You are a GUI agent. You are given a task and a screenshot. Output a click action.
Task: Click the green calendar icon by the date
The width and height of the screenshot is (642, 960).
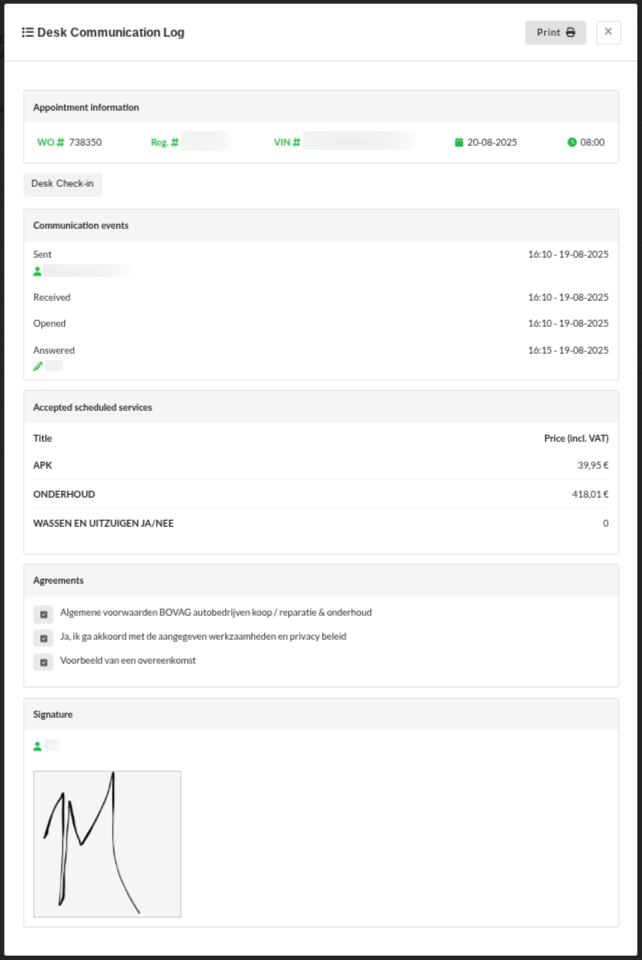[x=459, y=142]
